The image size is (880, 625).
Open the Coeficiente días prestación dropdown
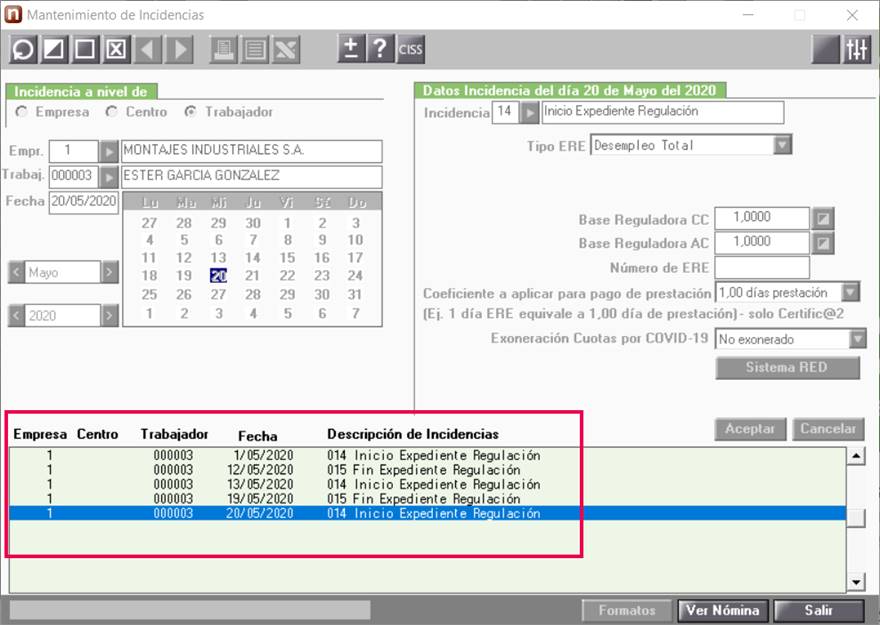[x=851, y=292]
